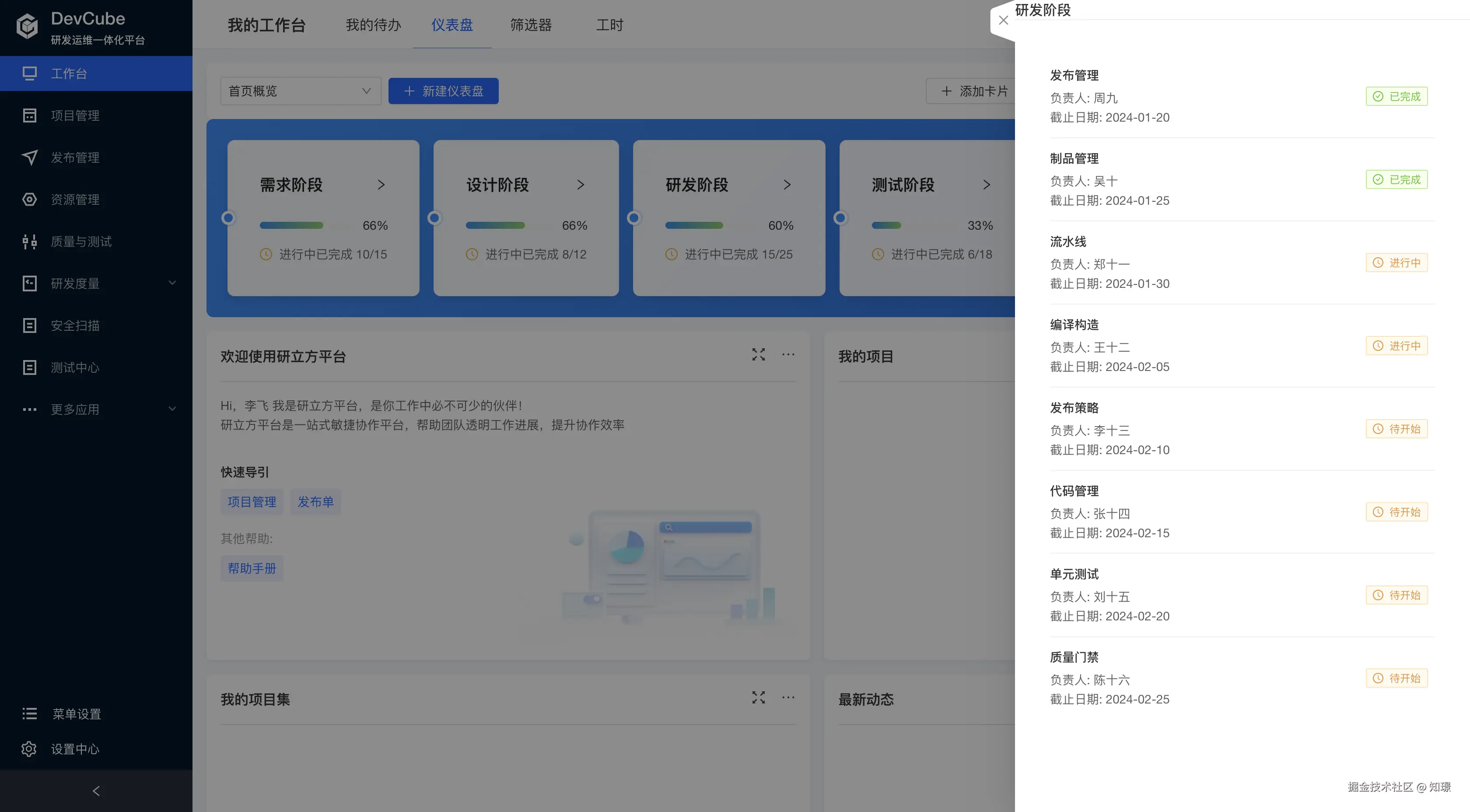Select the 资源管理 sidebar icon

[x=30, y=199]
